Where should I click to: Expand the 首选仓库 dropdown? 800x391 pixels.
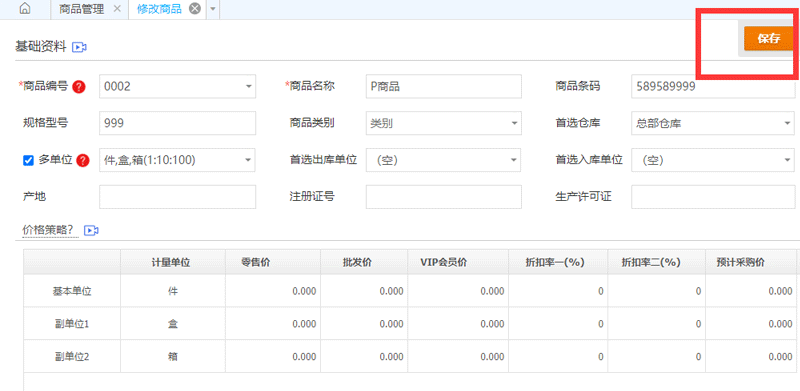pos(788,124)
